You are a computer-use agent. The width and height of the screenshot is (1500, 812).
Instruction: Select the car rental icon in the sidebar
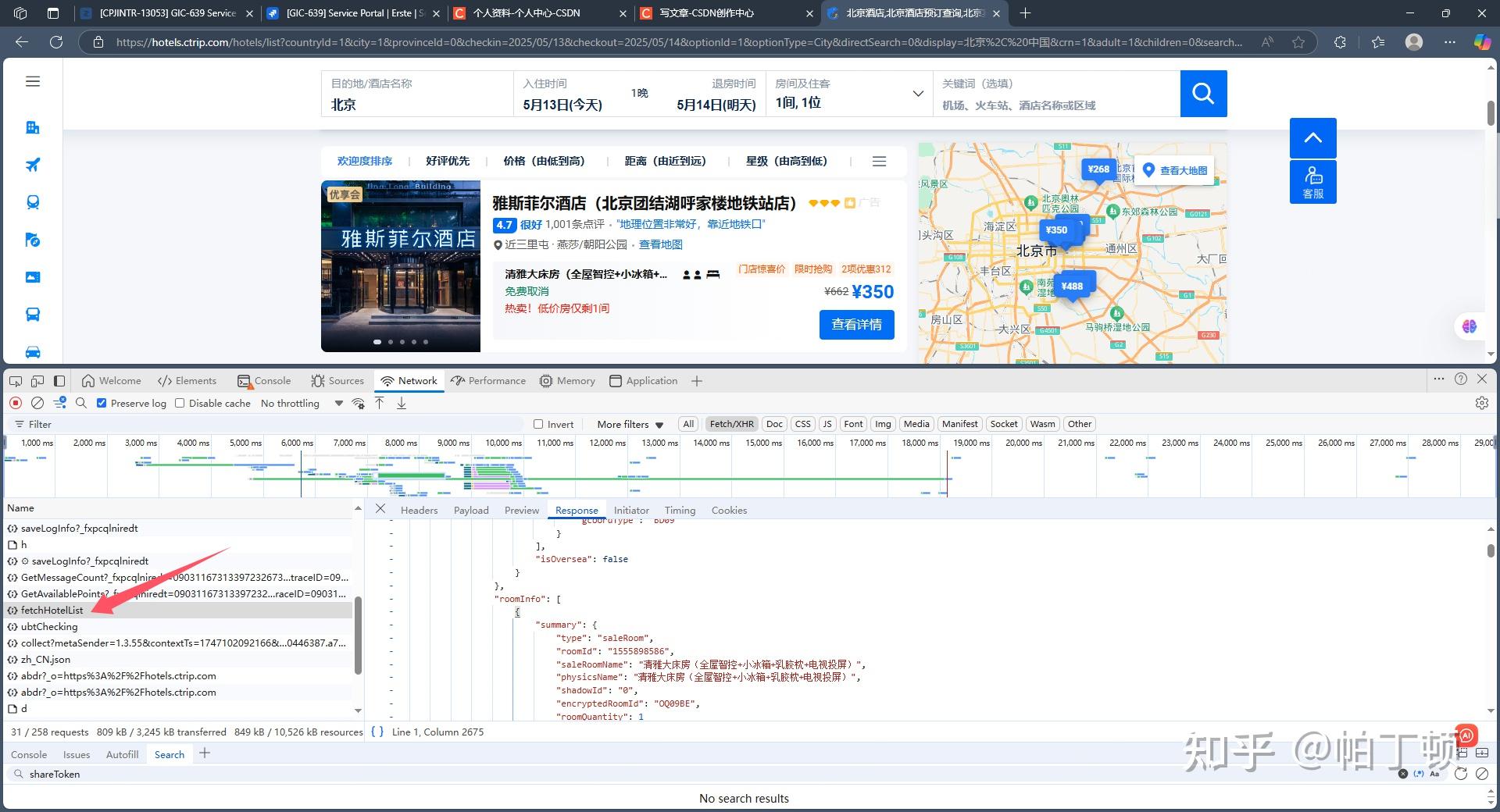pyautogui.click(x=32, y=352)
